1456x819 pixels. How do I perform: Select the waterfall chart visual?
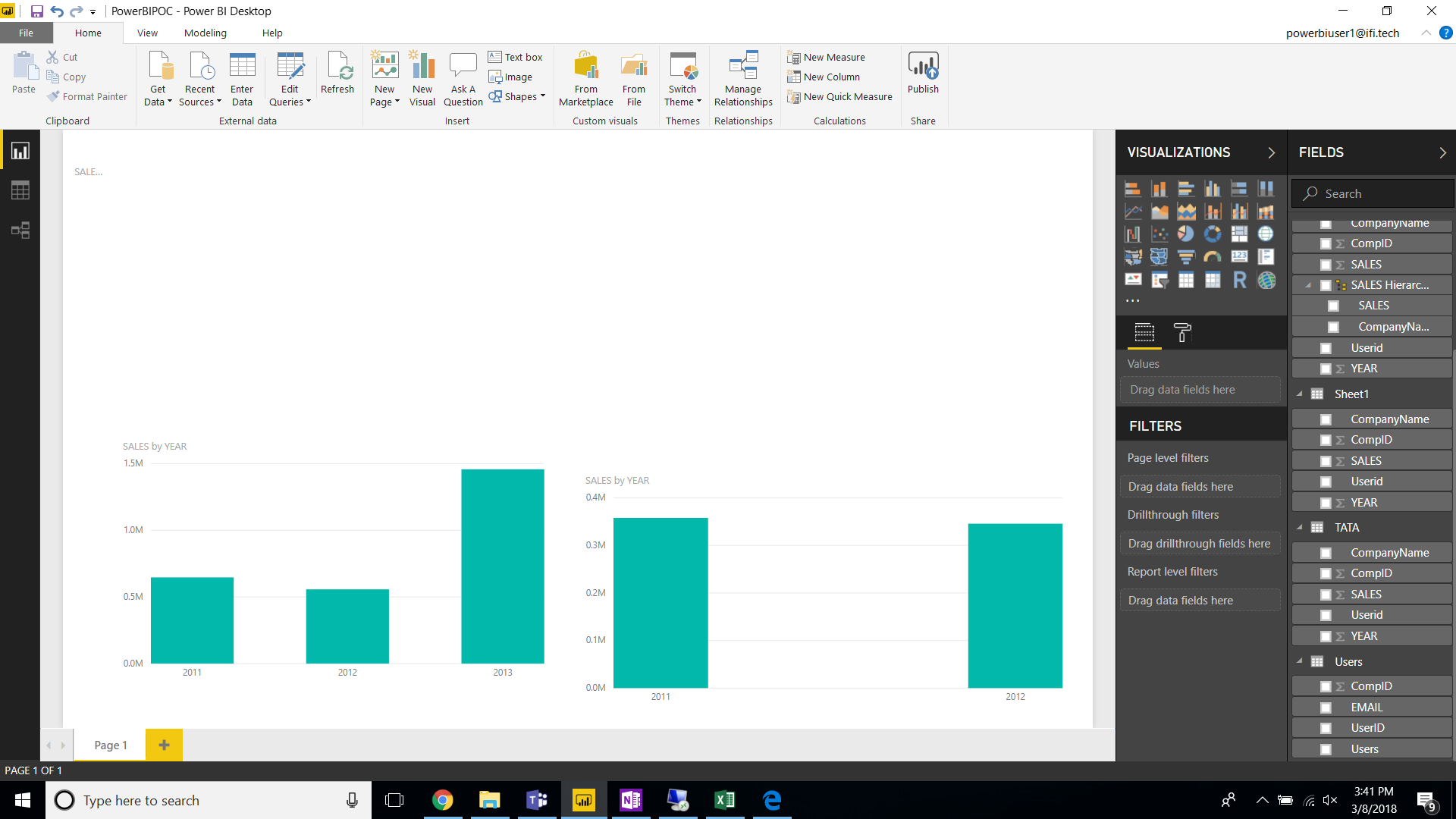tap(1133, 234)
